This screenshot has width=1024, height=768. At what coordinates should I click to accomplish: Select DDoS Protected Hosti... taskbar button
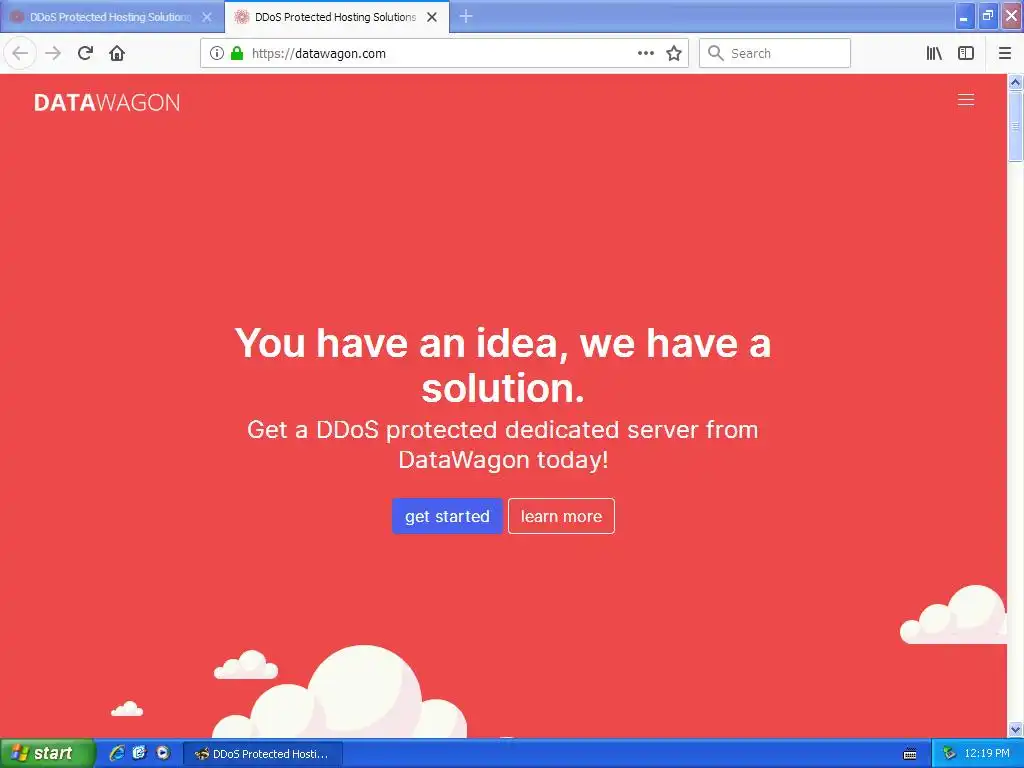tap(262, 754)
